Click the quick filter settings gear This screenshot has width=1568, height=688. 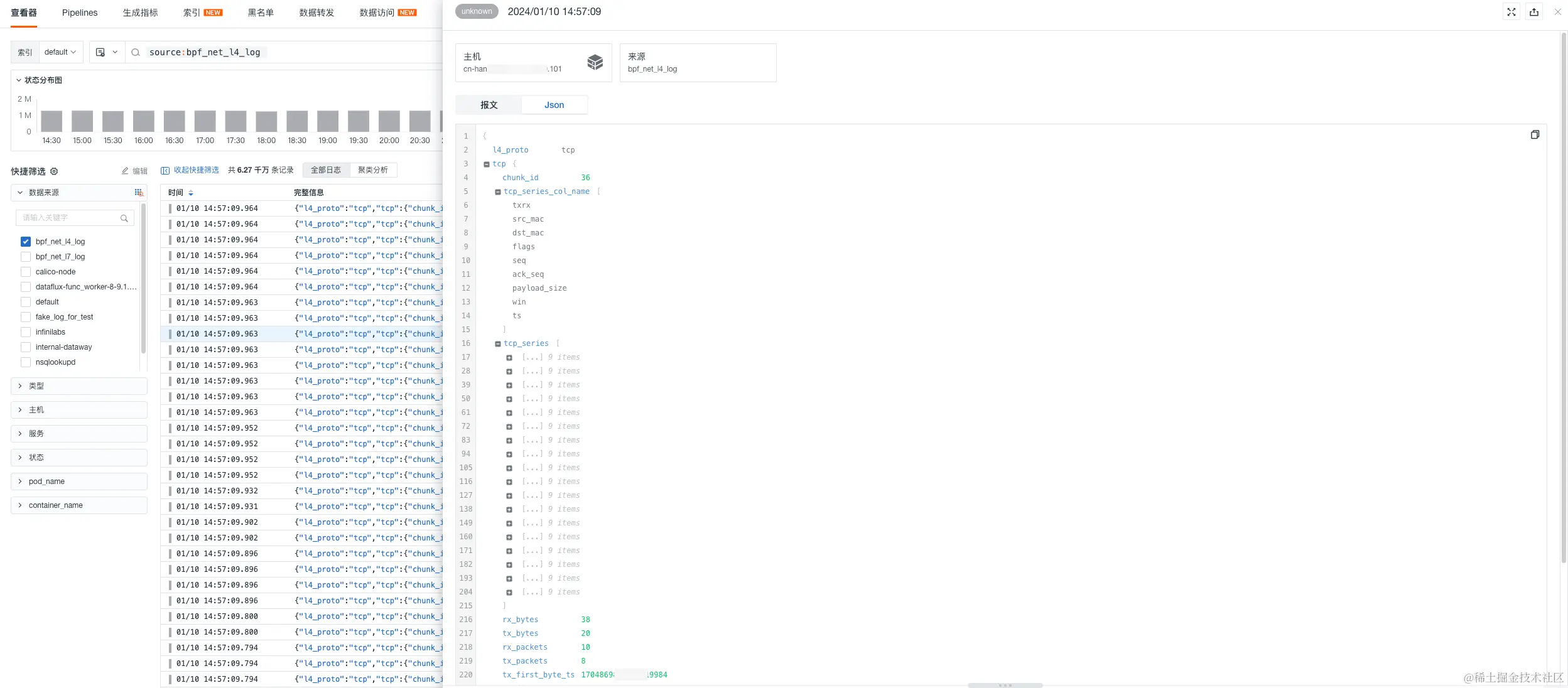tap(54, 171)
